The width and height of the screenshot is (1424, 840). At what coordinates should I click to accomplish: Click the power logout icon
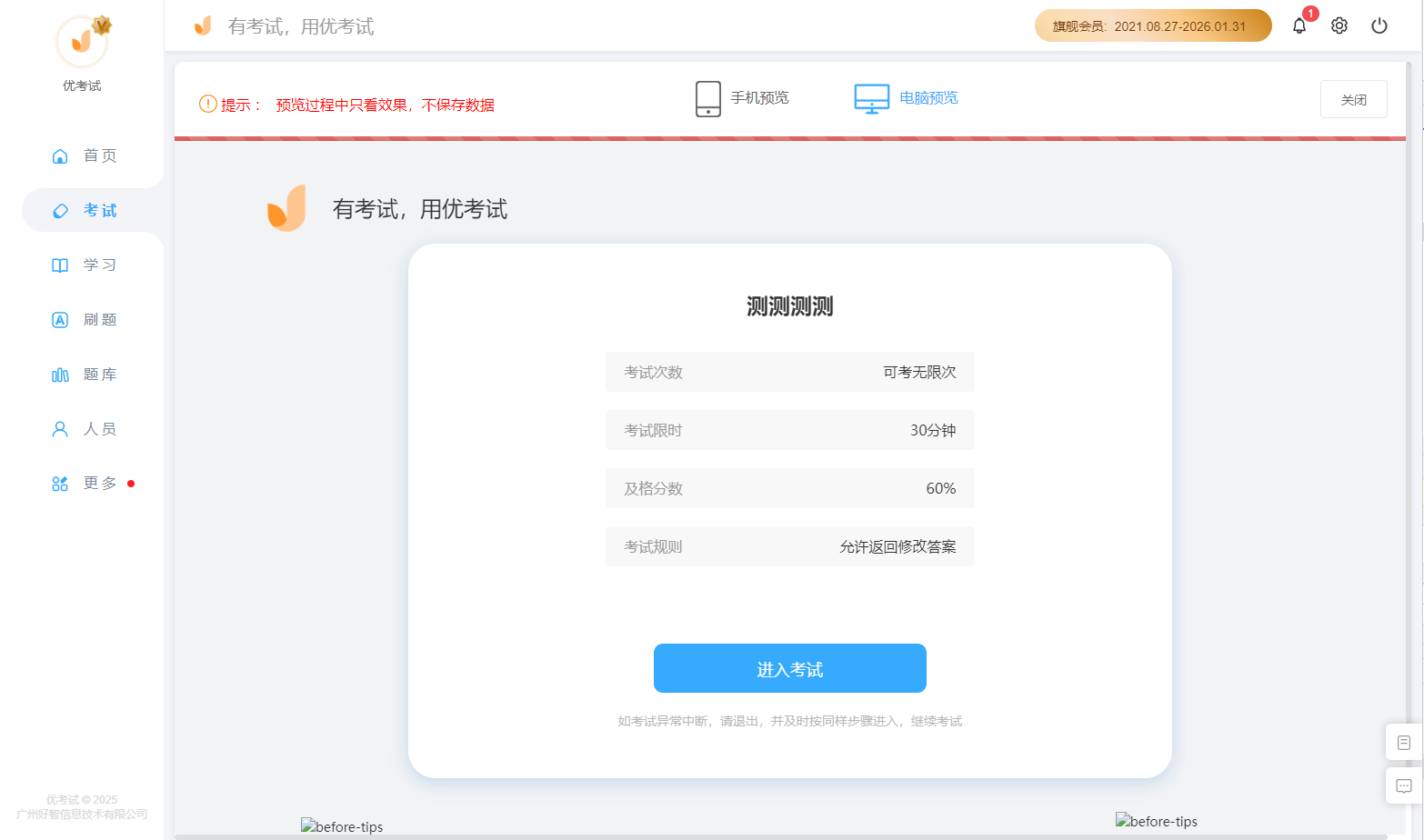tap(1379, 25)
